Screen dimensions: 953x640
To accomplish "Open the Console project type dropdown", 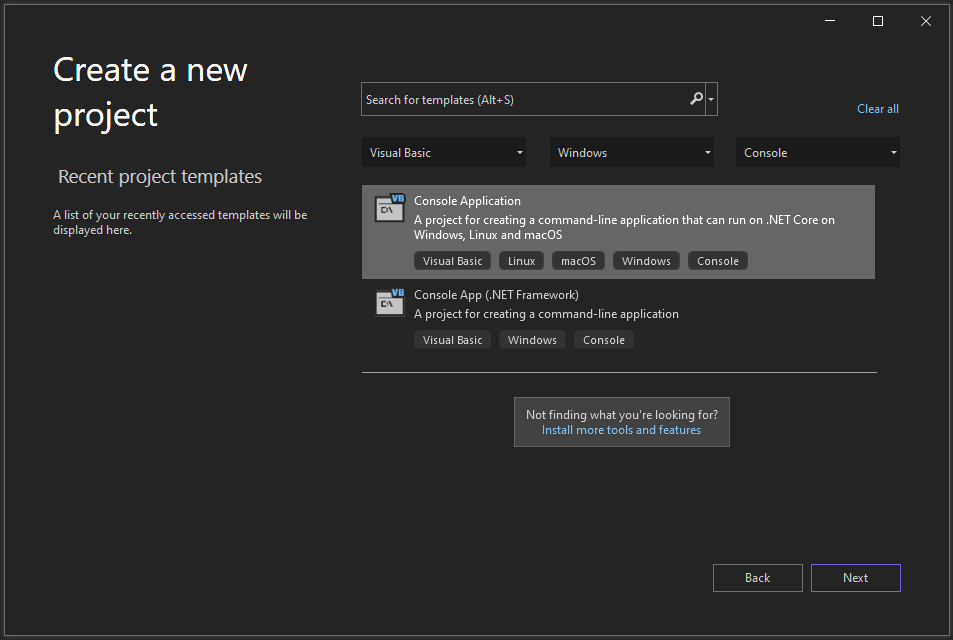I will pyautogui.click(x=818, y=153).
